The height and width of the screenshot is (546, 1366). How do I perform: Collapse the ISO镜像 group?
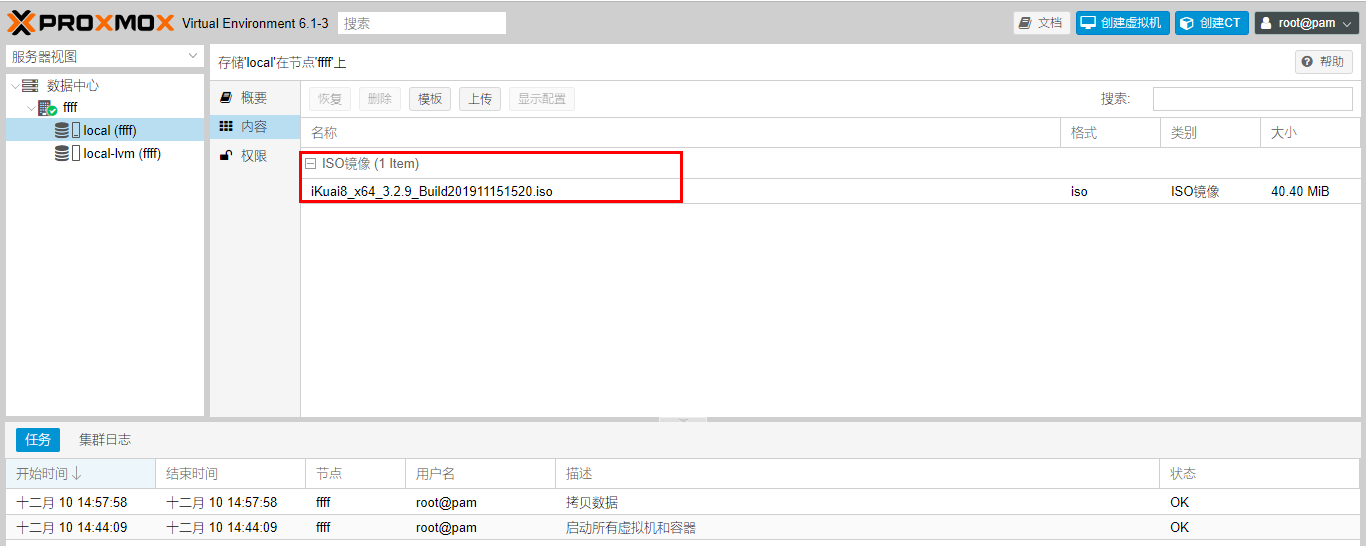[311, 164]
